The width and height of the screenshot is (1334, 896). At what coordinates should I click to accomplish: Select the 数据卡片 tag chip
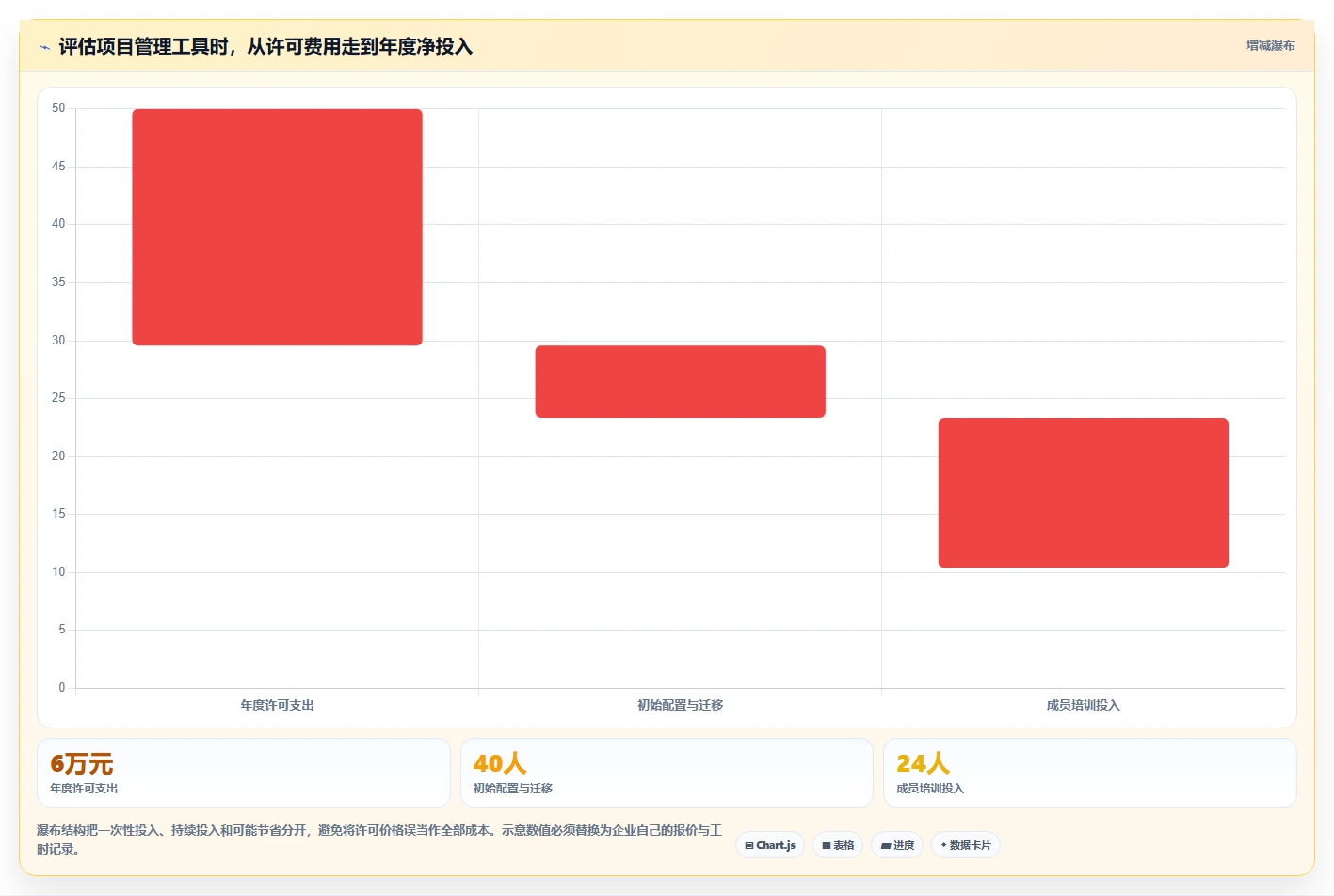click(965, 845)
